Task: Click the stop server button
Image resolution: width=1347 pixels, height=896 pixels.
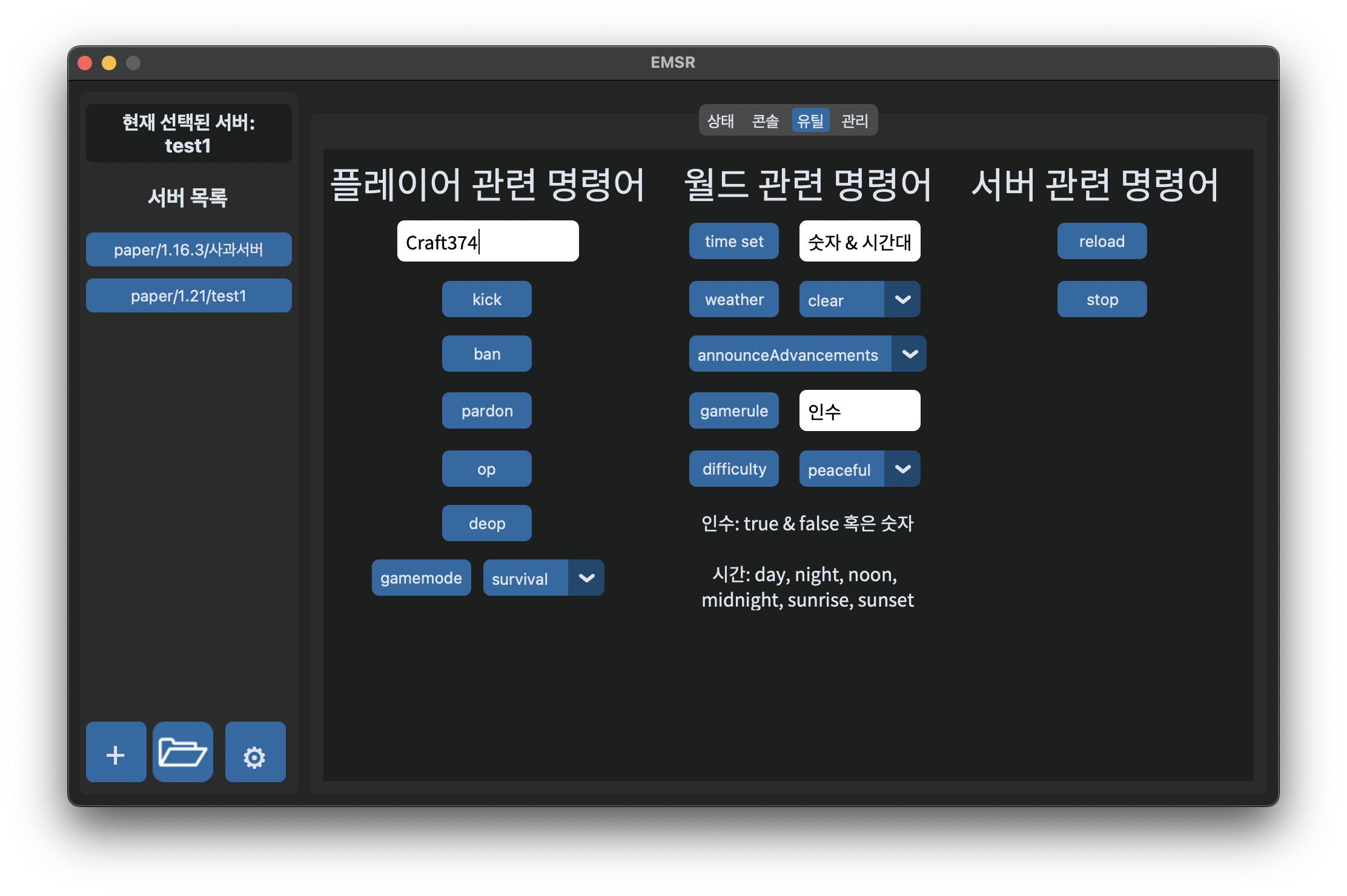Action: click(x=1102, y=299)
